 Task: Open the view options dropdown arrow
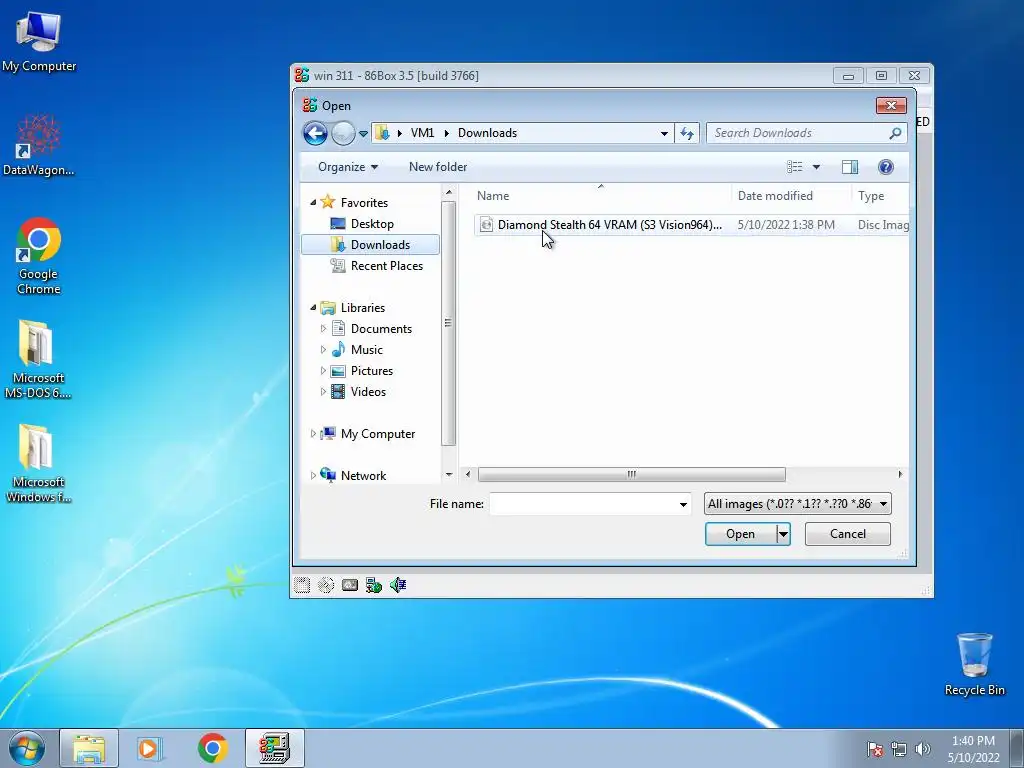point(816,167)
